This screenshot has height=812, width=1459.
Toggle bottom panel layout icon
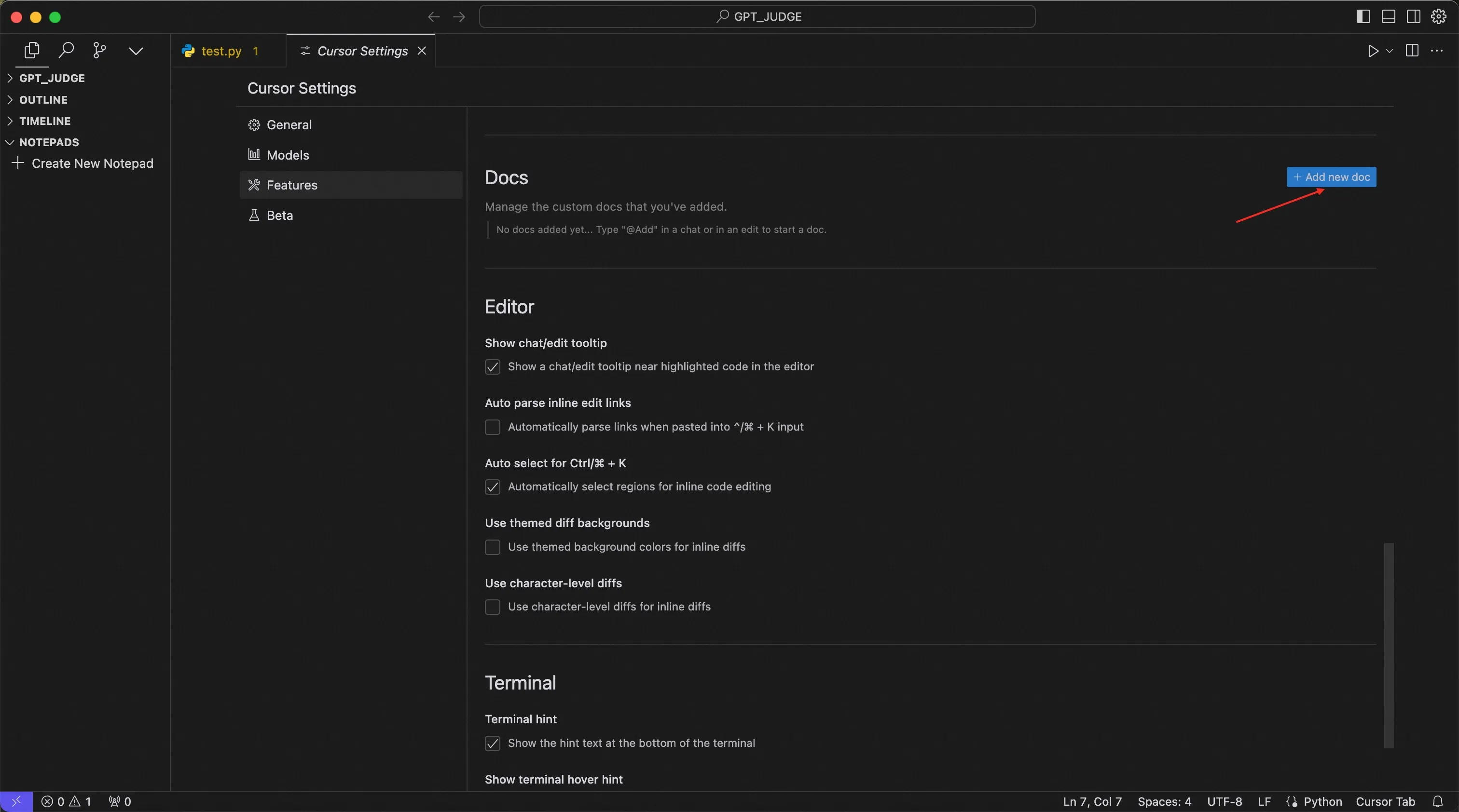[x=1388, y=16]
